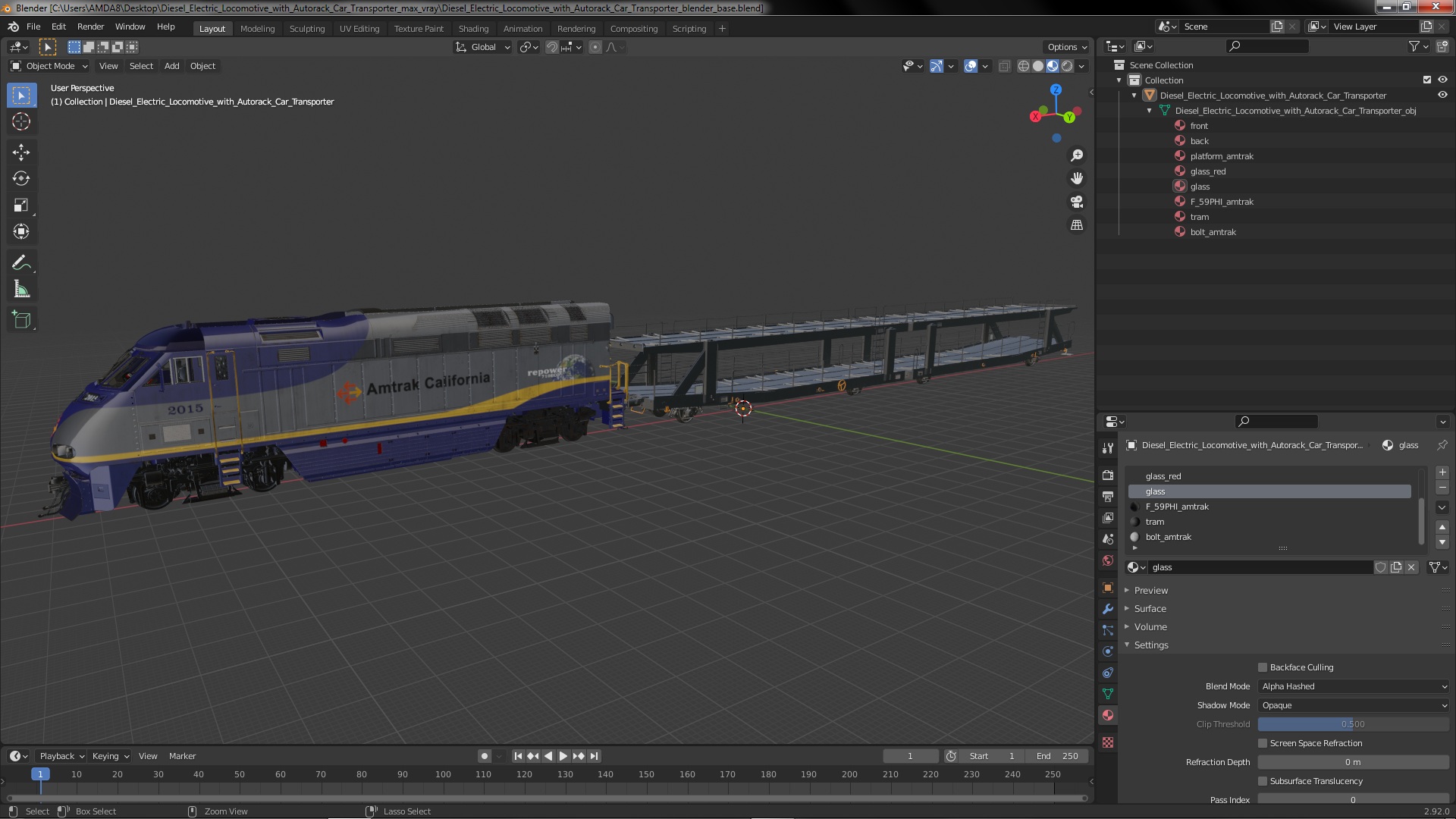The height and width of the screenshot is (819, 1456).
Task: Enable Screen Space Refraction
Action: pos(1263,743)
